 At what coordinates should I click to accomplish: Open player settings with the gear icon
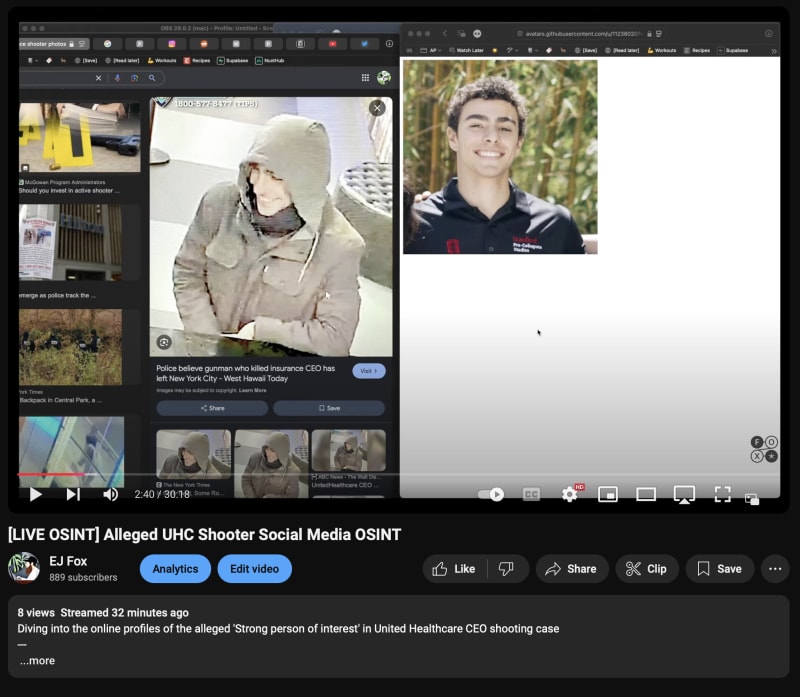(x=569, y=494)
